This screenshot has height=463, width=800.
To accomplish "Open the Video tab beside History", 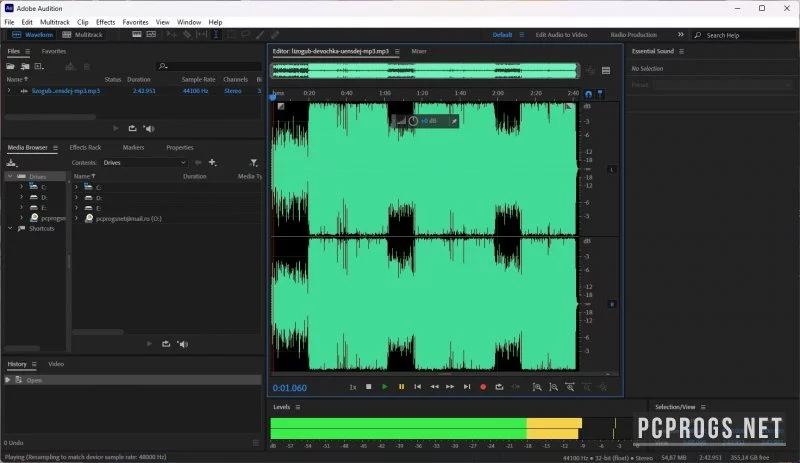I will point(56,364).
